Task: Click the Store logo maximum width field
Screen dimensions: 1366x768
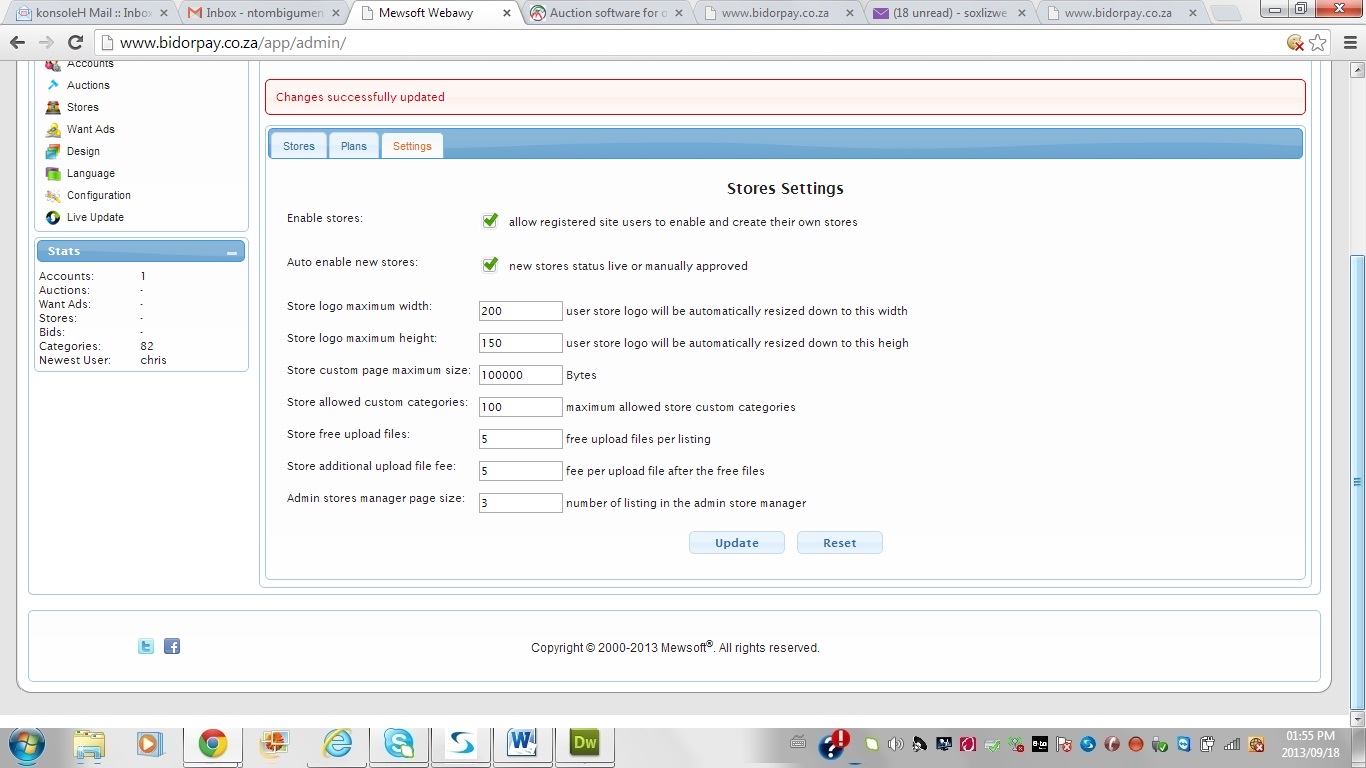Action: pyautogui.click(x=520, y=311)
